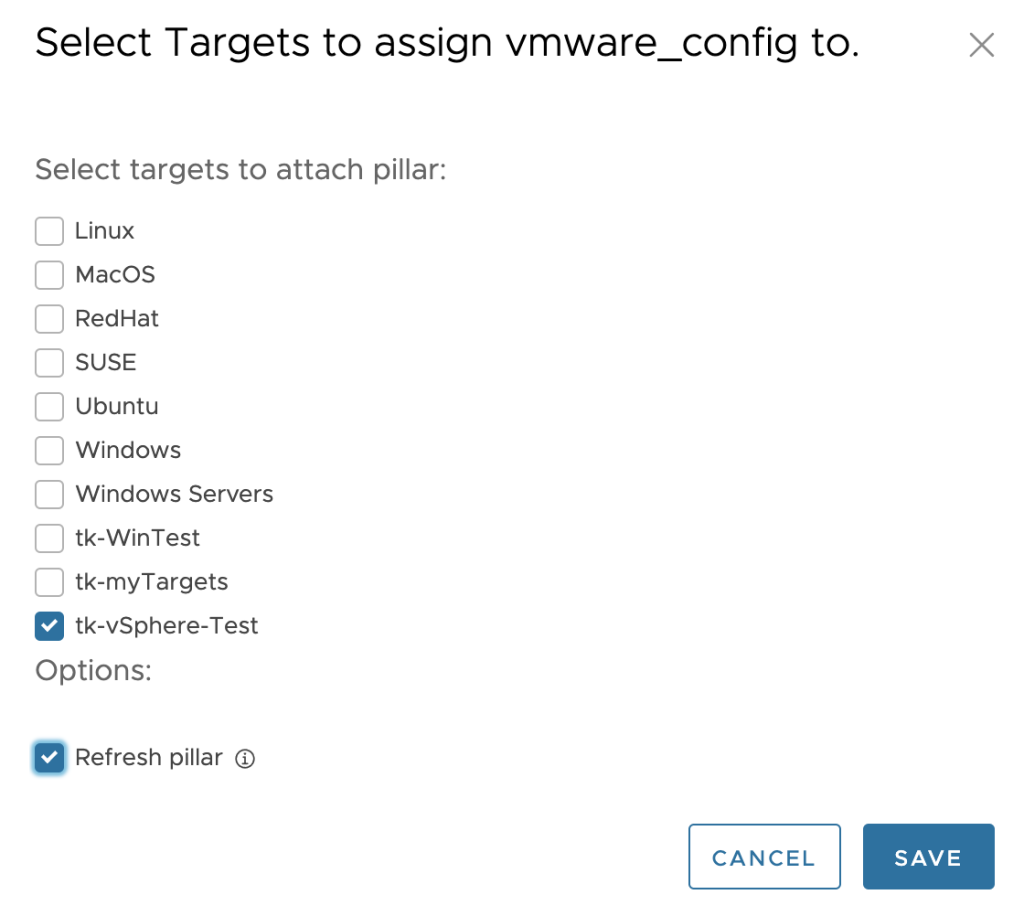This screenshot has width=1024, height=916.
Task: Click the 'Refresh pillar' label text
Action: [149, 757]
